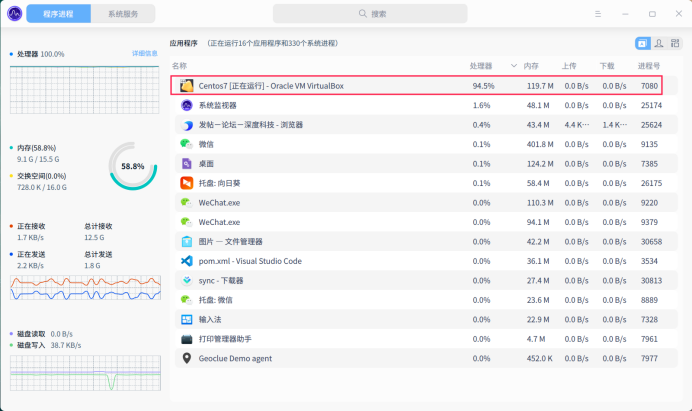Click the browser icon of 发帖 process

pyautogui.click(x=187, y=125)
